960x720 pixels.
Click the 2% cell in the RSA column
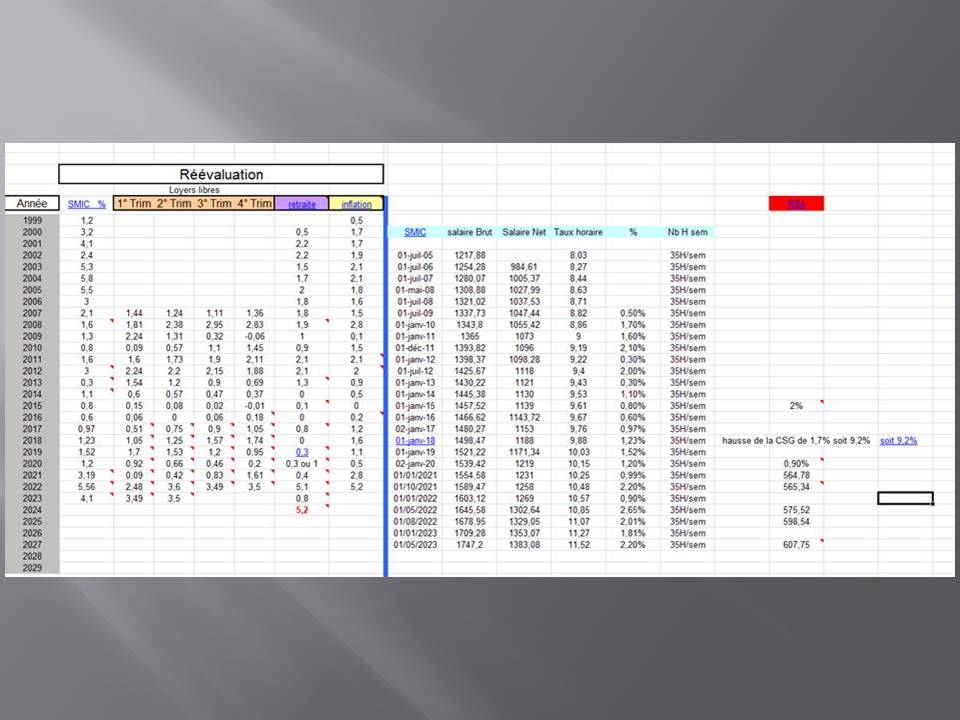tap(796, 405)
